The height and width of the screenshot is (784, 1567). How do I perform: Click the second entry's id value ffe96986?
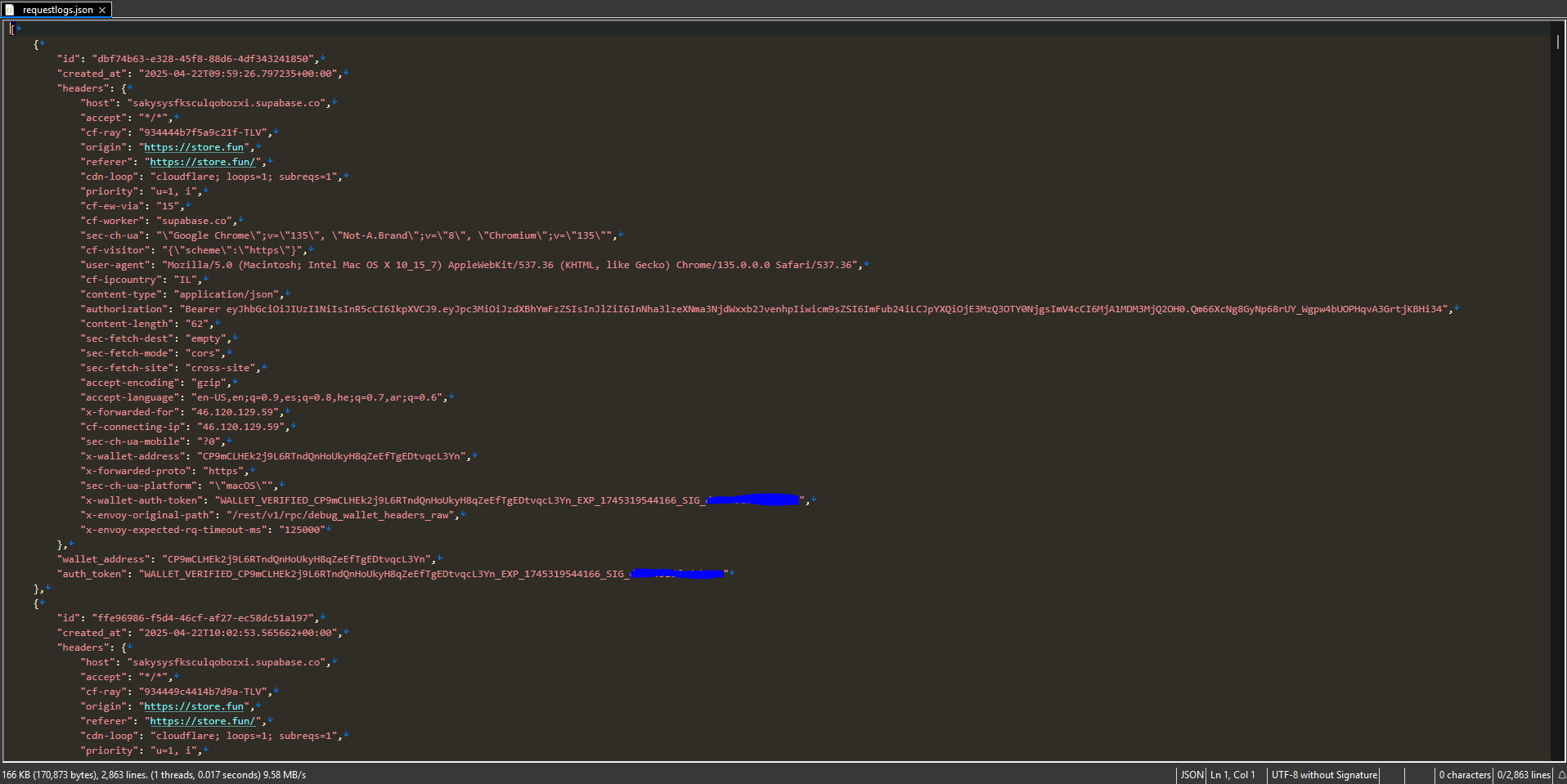pyautogui.click(x=204, y=618)
